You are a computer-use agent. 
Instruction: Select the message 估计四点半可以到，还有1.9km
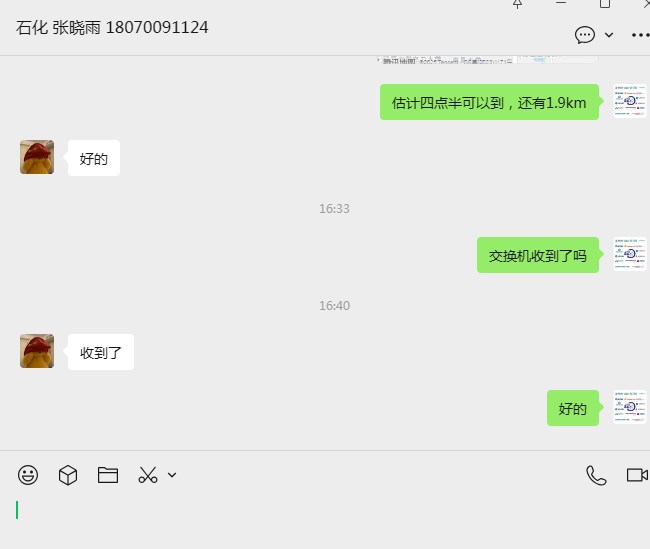489,102
